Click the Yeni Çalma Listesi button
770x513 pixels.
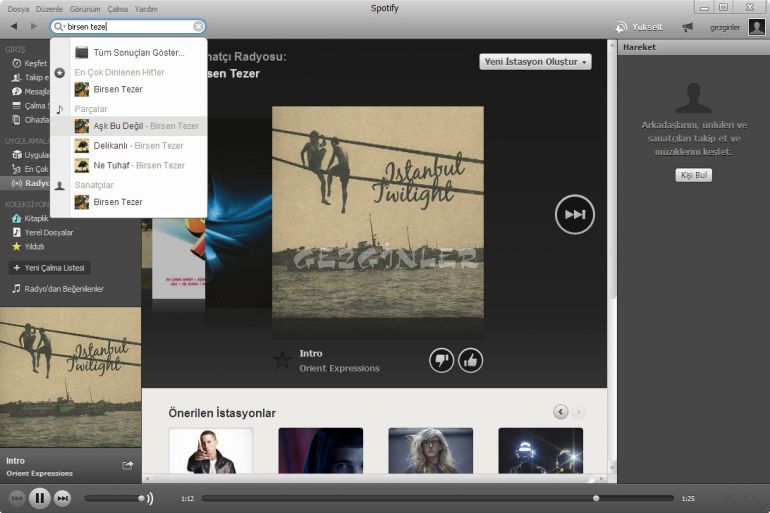click(x=49, y=268)
